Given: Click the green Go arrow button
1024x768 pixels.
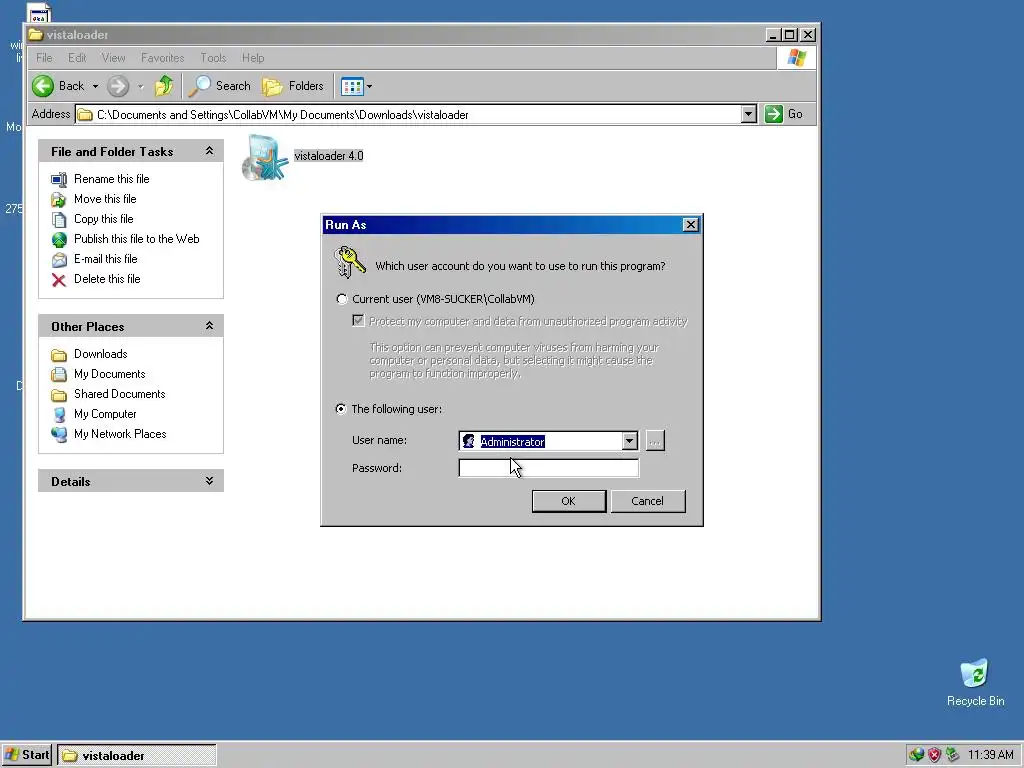Looking at the screenshot, I should [x=774, y=114].
